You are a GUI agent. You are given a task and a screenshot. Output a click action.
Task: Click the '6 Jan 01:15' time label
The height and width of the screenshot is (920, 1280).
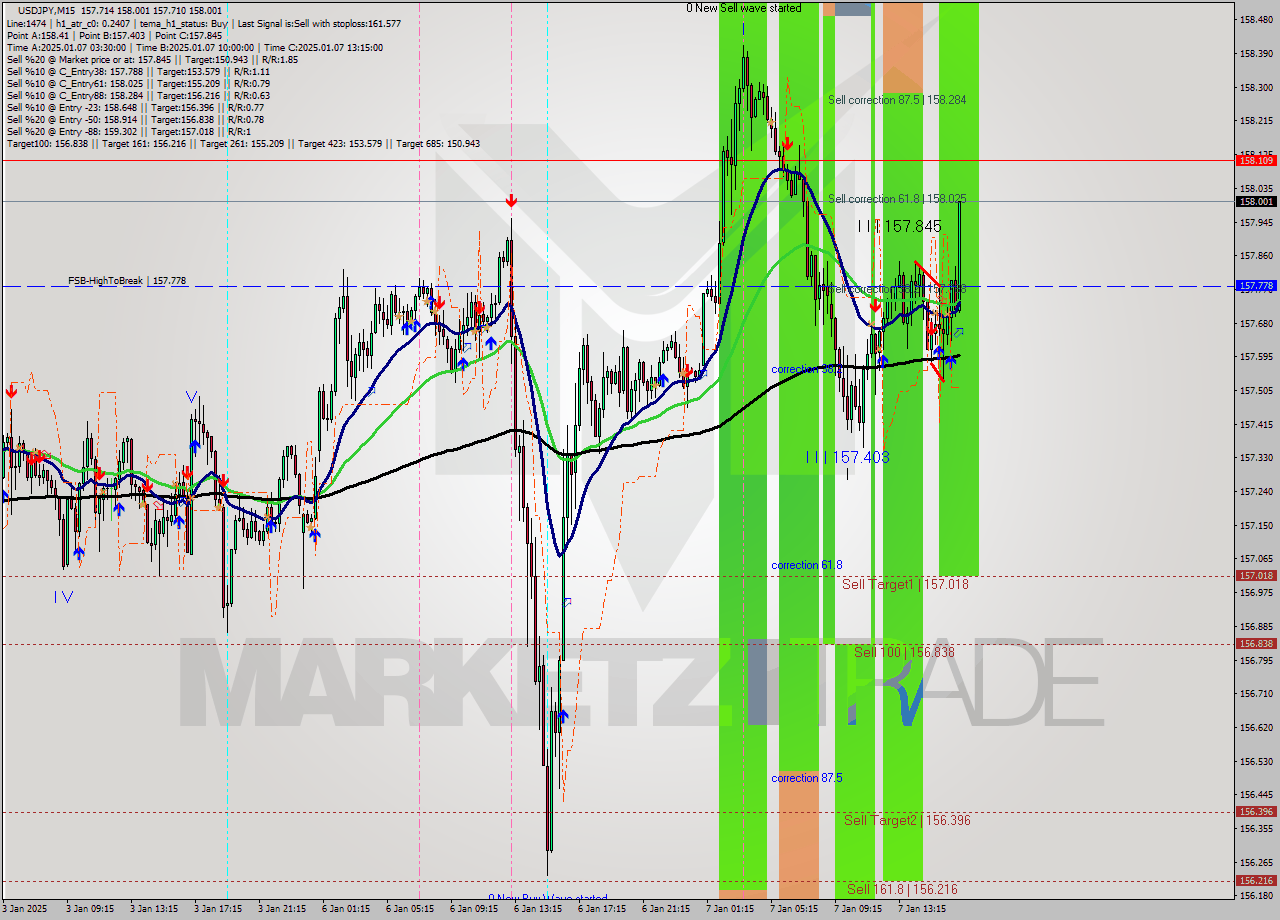344,909
